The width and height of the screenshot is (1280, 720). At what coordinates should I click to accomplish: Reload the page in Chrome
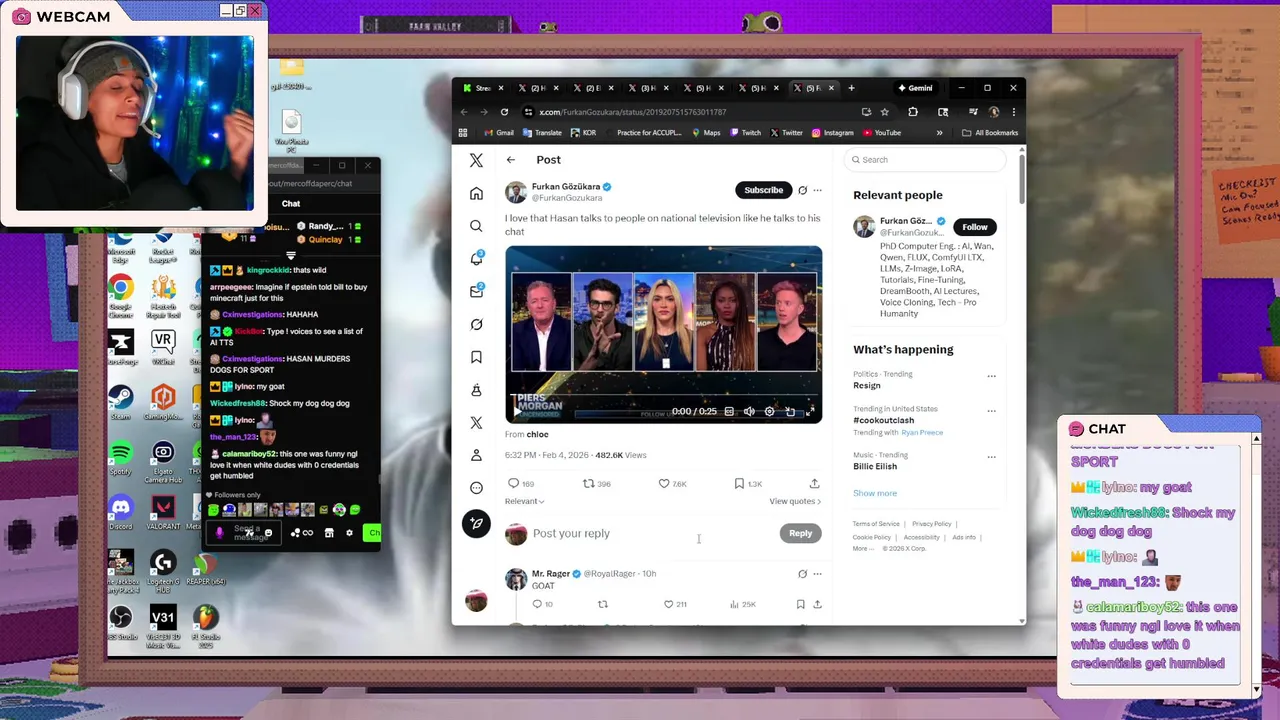click(504, 112)
